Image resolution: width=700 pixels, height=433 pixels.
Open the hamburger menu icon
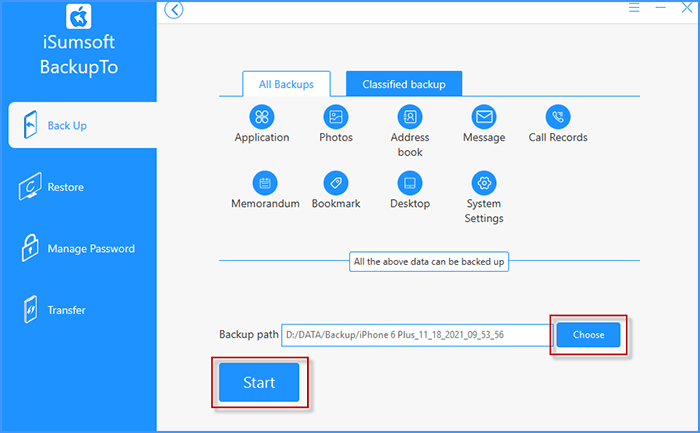click(x=634, y=8)
